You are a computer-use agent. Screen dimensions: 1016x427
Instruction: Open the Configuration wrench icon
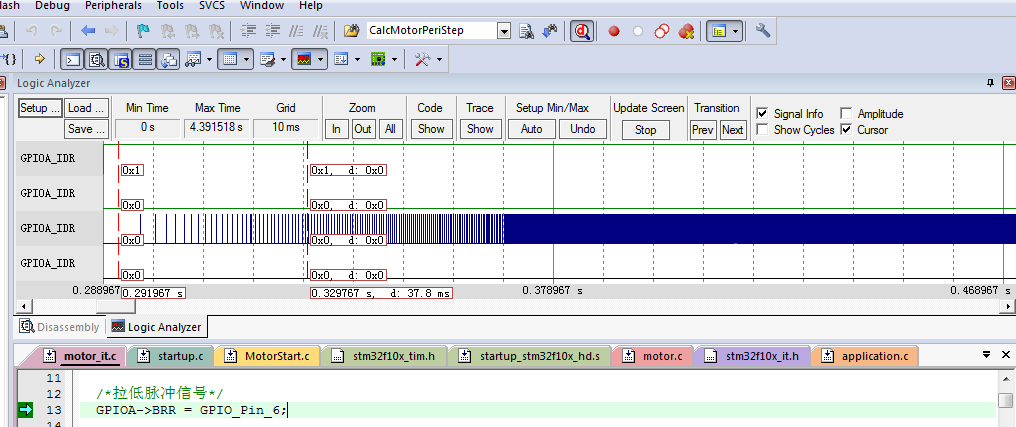point(763,30)
